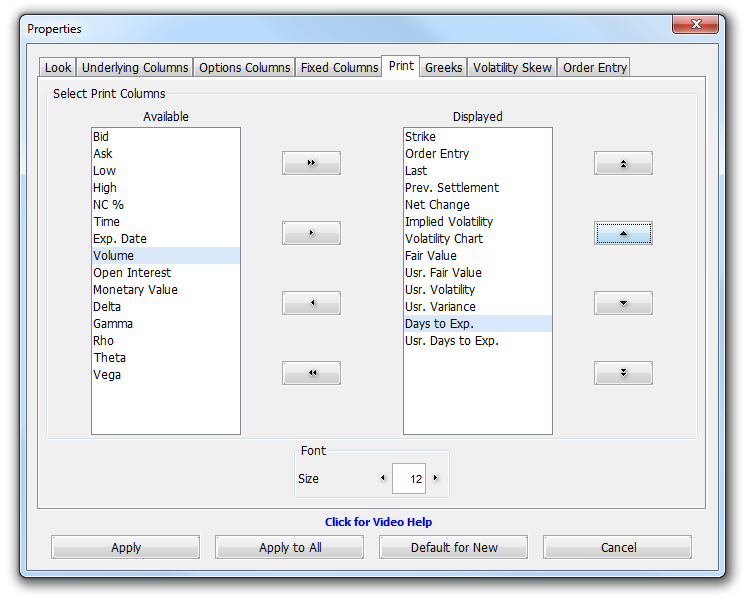Switch to the Greeks tab
The image size is (747, 602).
point(443,67)
